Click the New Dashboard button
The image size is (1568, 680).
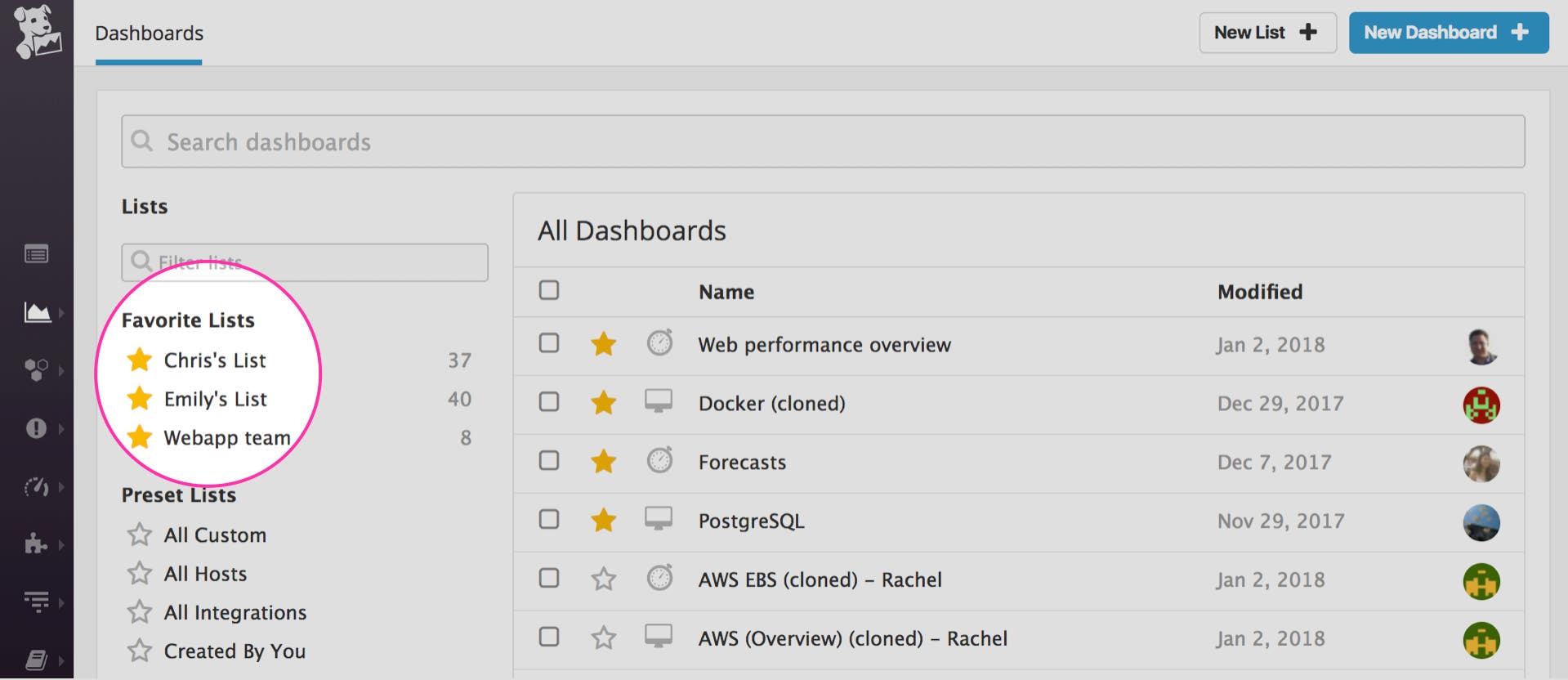coord(1447,32)
